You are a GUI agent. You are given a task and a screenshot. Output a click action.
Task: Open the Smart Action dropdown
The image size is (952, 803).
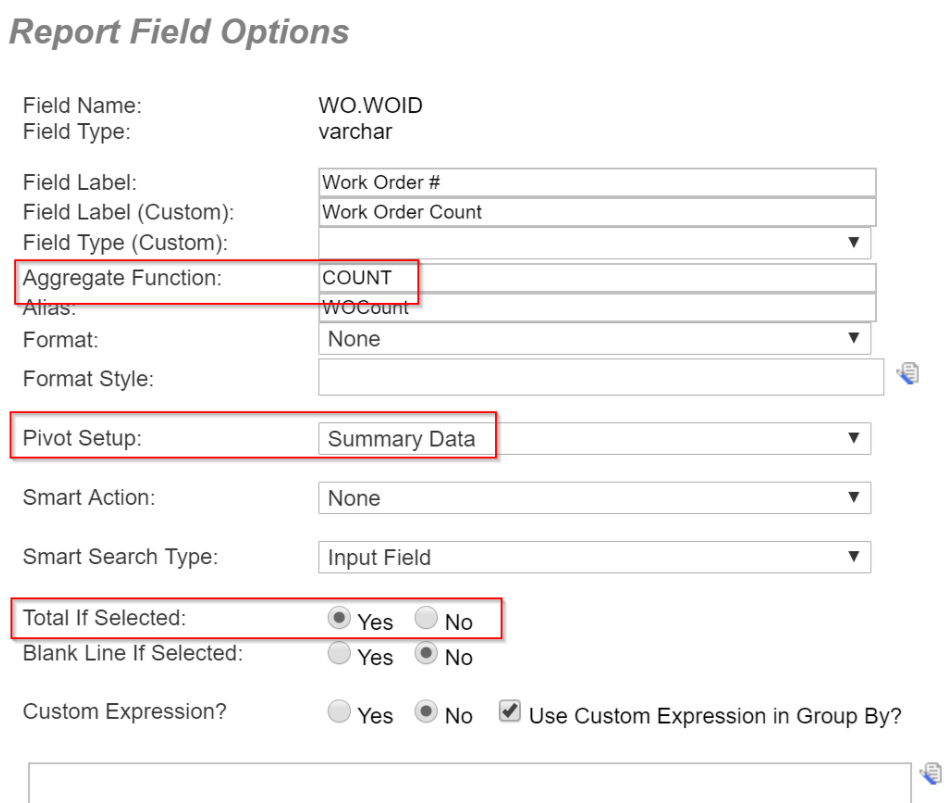point(594,497)
